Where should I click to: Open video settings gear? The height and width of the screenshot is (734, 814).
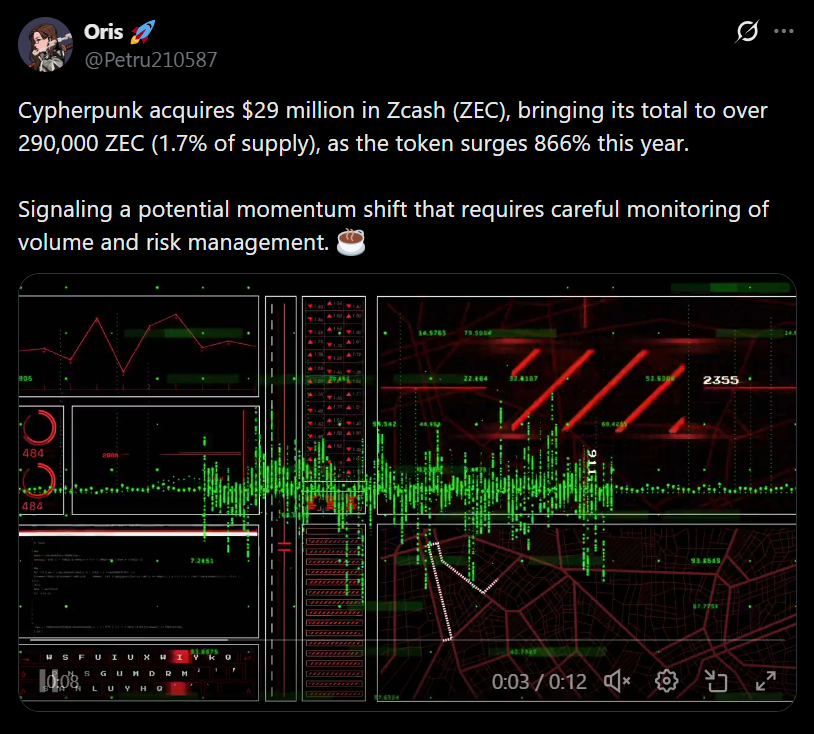pyautogui.click(x=667, y=681)
